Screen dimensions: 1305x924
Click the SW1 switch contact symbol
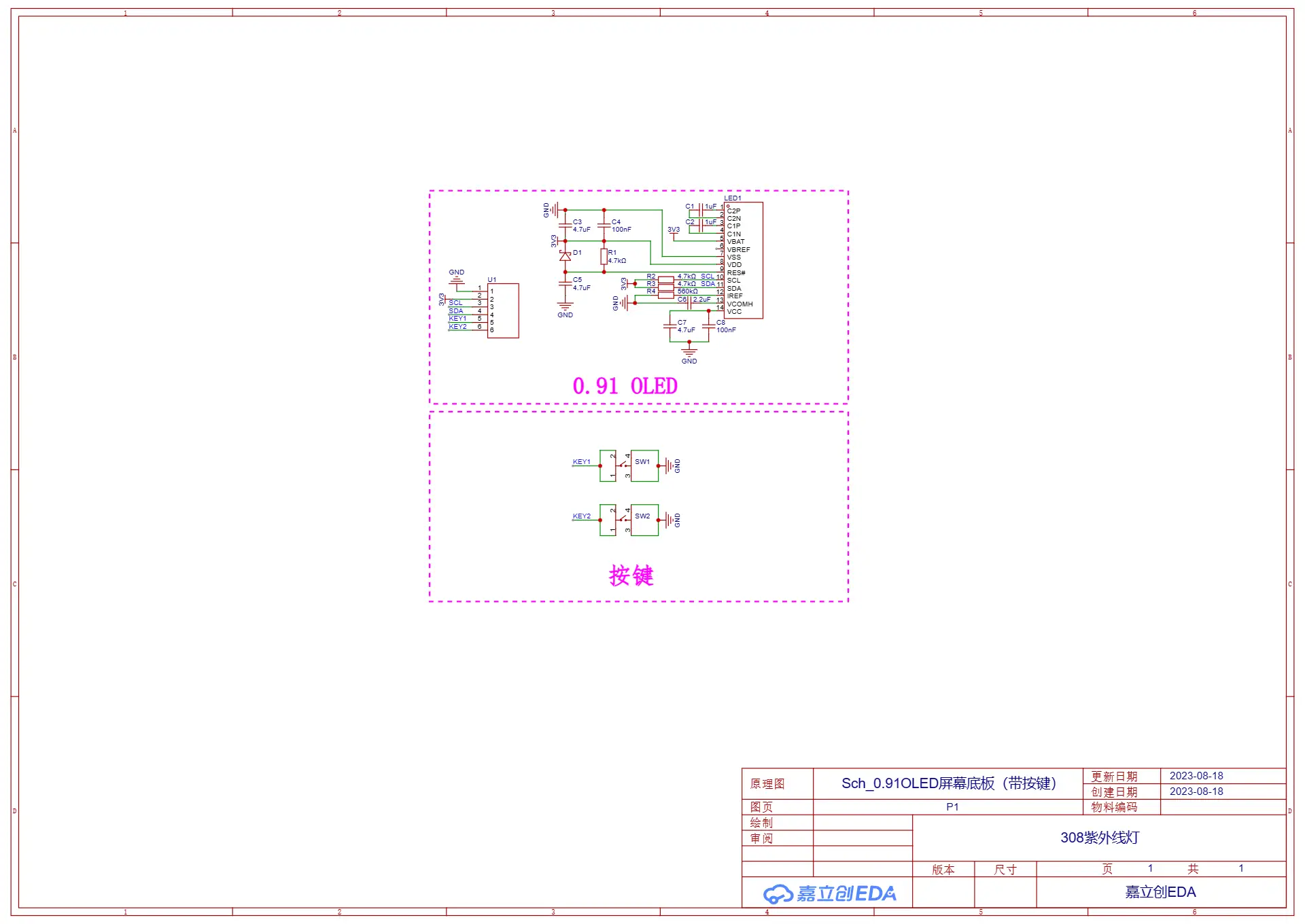623,466
